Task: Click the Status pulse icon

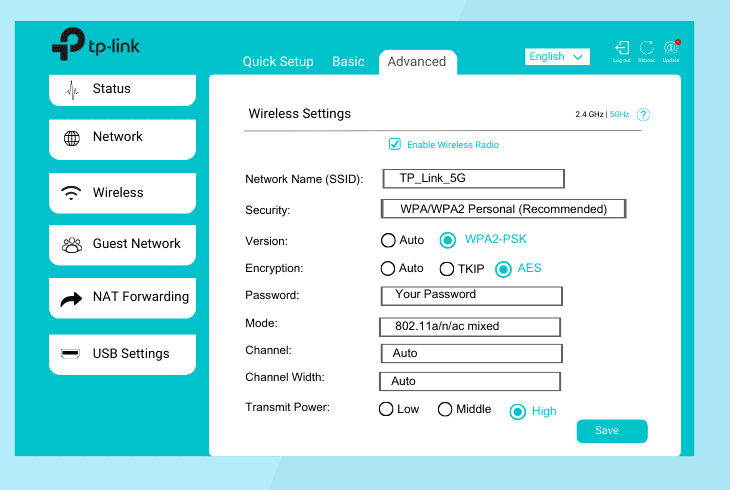Action: click(72, 90)
